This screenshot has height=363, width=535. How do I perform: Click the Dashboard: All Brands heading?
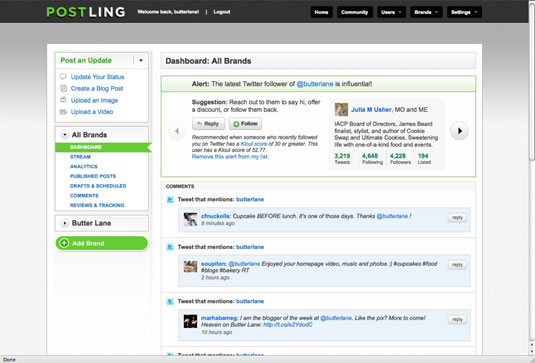tap(208, 61)
